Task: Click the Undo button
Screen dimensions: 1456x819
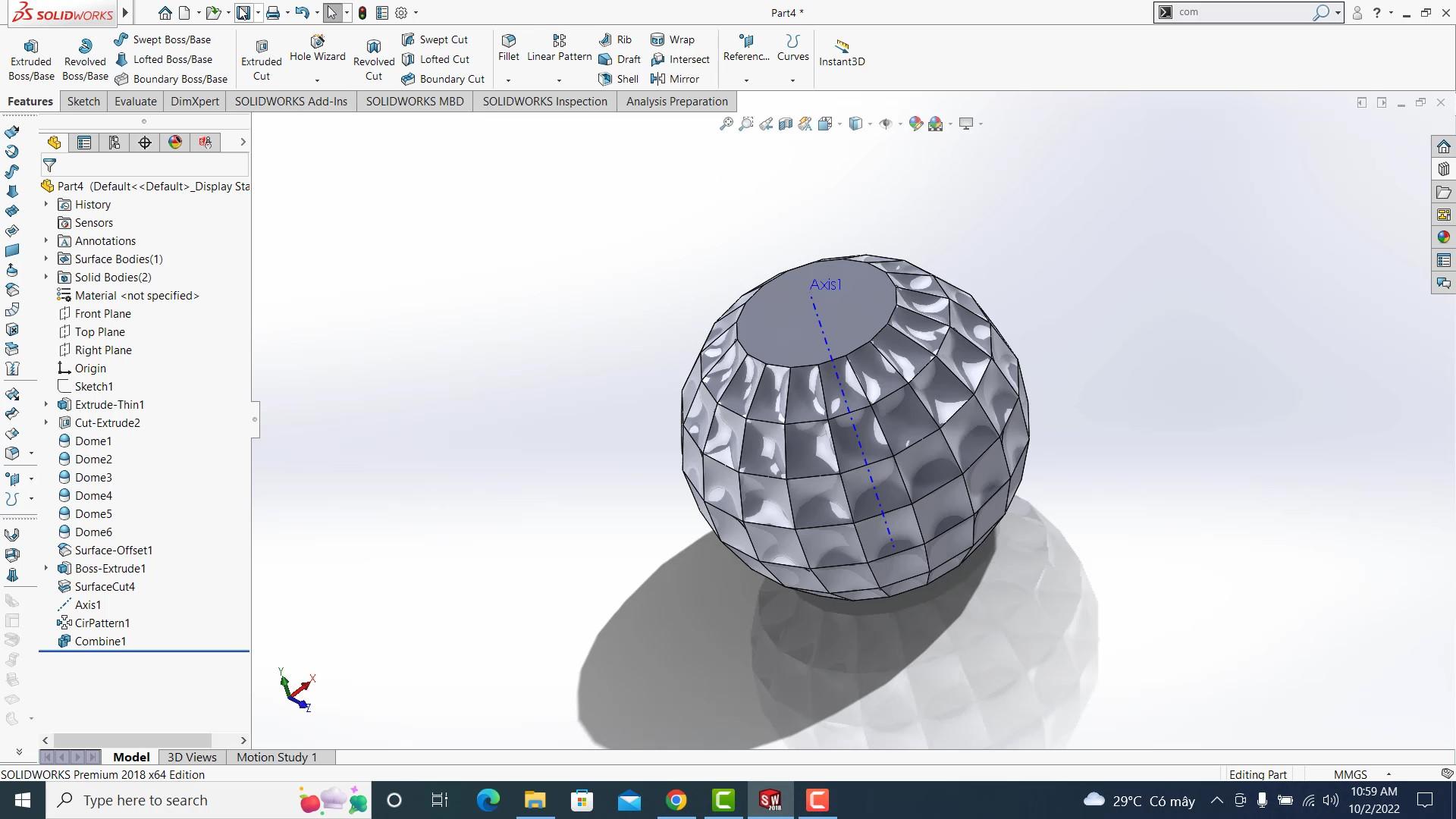Action: [300, 12]
